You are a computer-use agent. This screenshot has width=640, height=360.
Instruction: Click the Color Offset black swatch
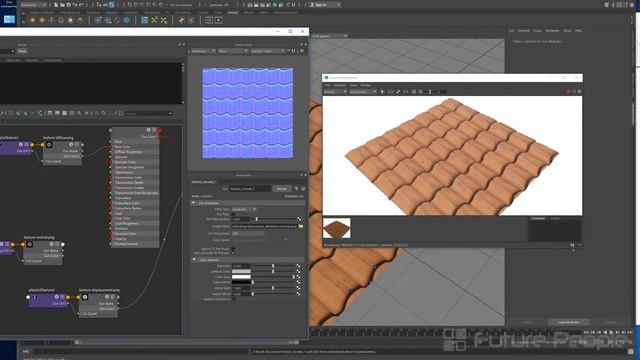[241, 282]
